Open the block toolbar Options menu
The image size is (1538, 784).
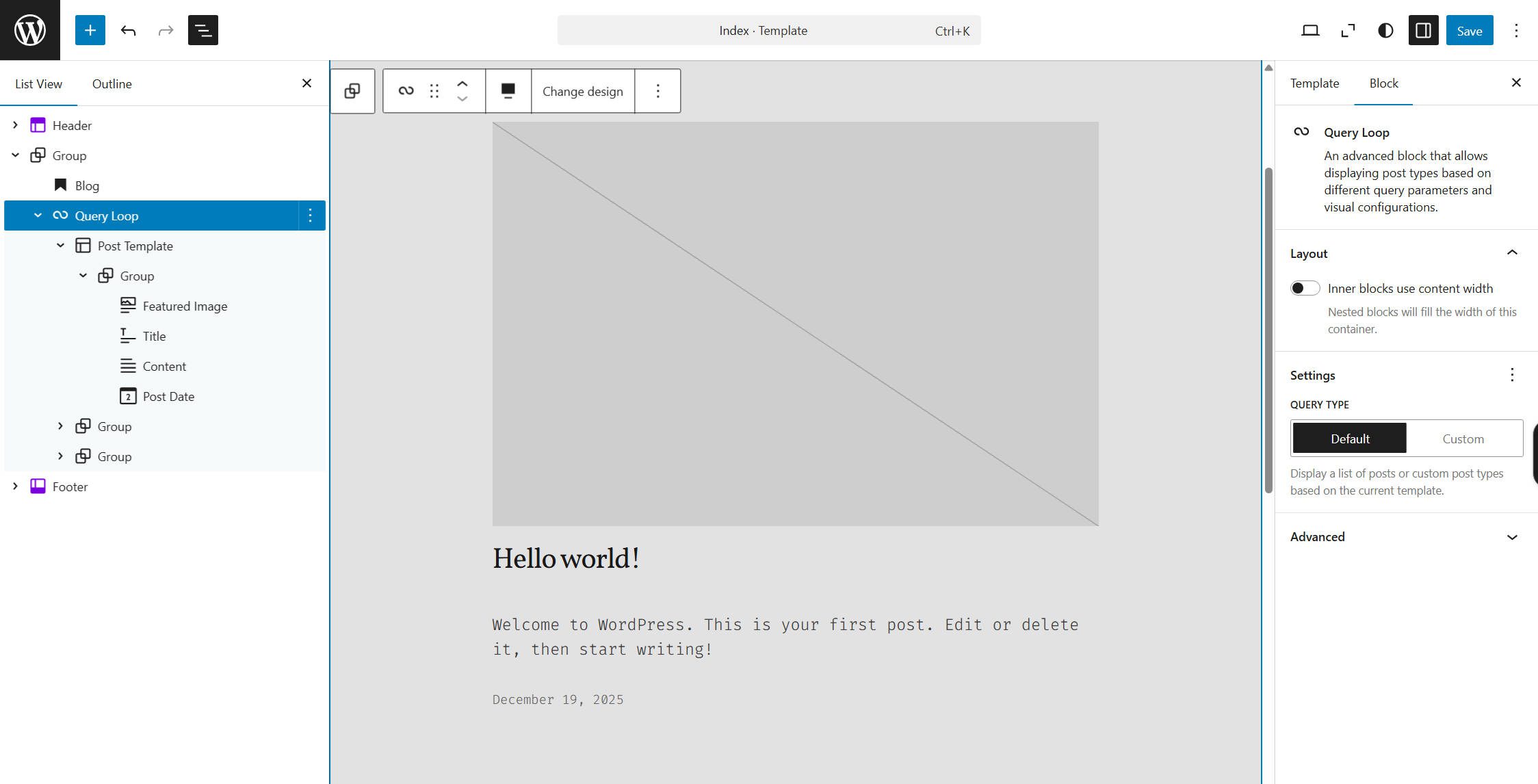(657, 91)
